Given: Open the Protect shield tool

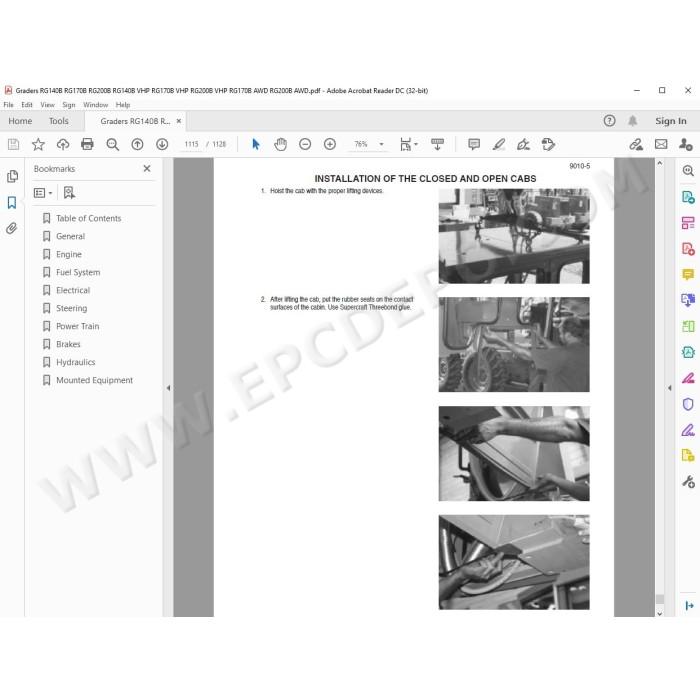Looking at the screenshot, I should (x=688, y=404).
